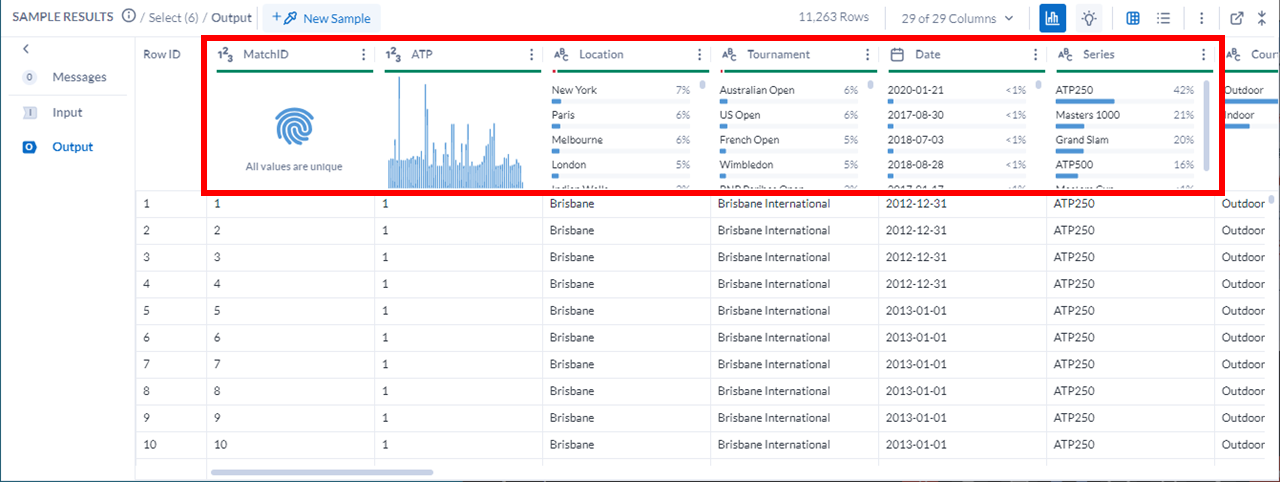Open MatchID column options menu

coord(363,55)
